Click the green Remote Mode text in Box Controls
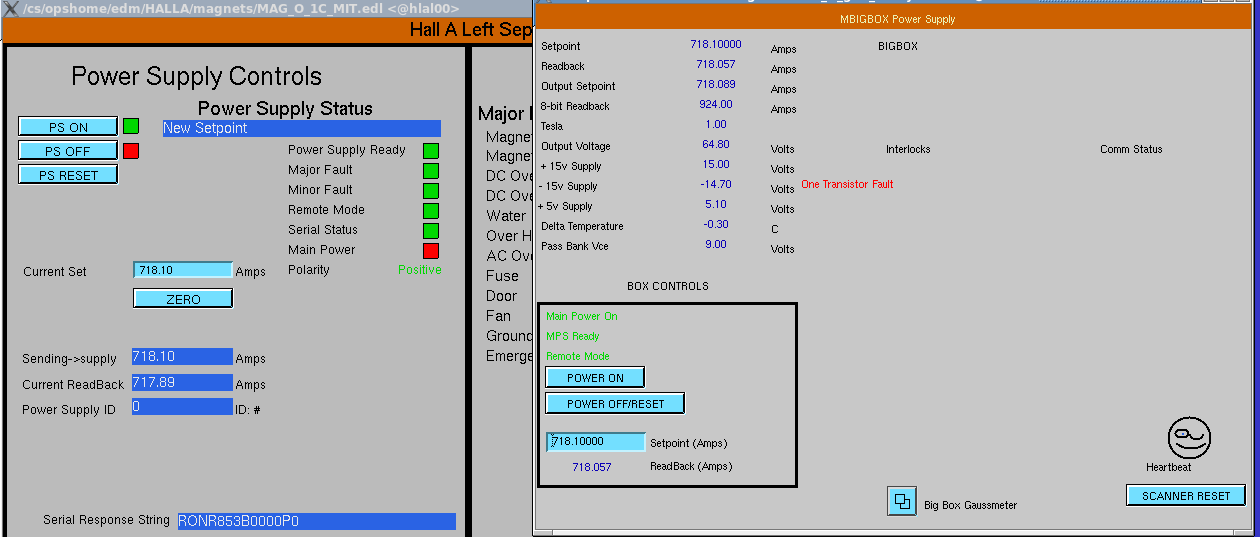The image size is (1260, 537). [578, 356]
